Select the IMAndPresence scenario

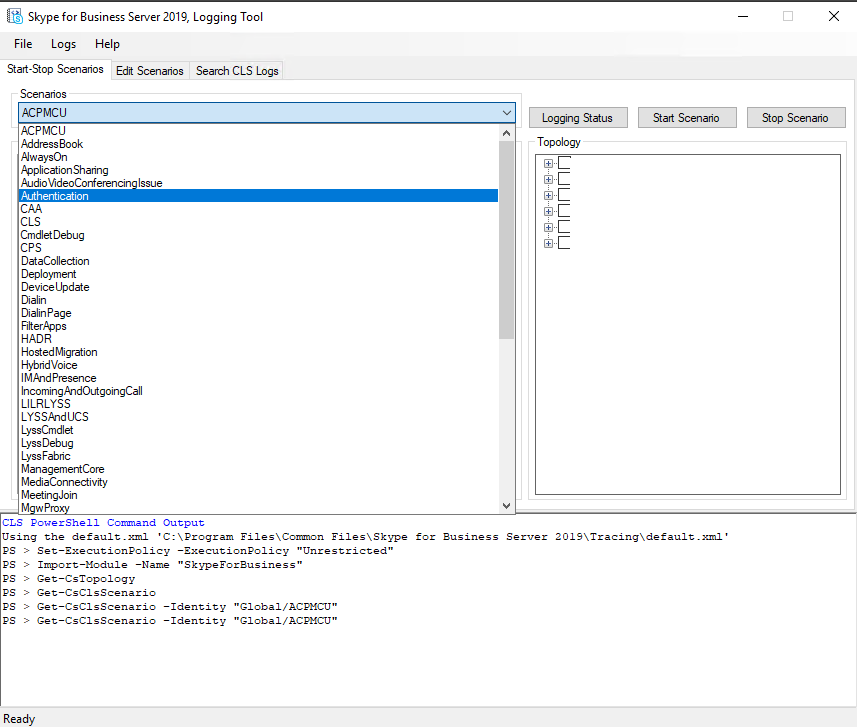click(259, 378)
